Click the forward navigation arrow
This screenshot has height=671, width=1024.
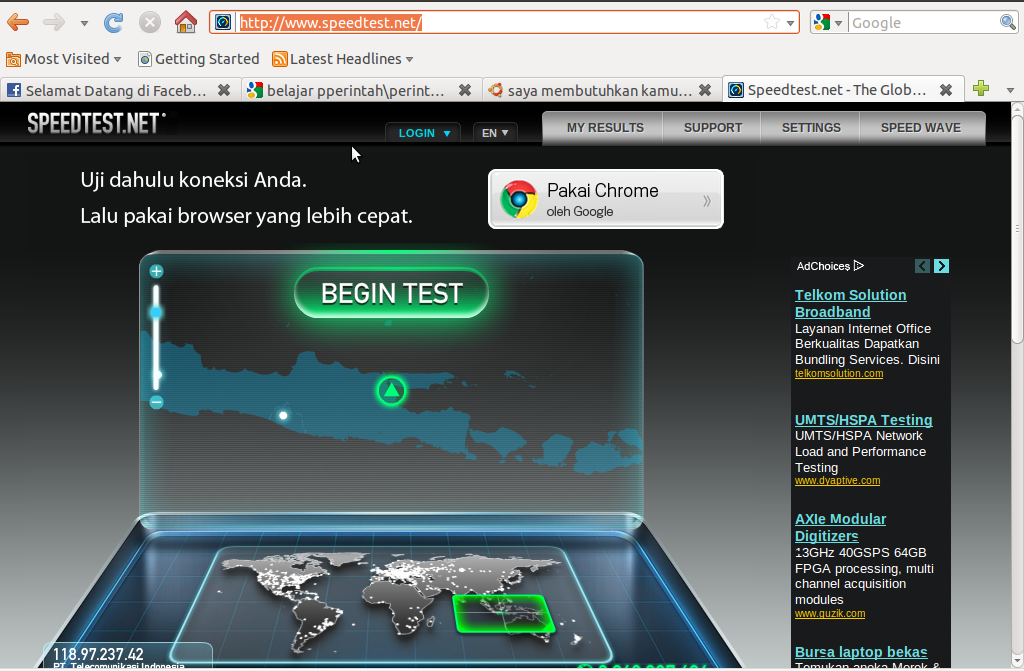[x=54, y=22]
